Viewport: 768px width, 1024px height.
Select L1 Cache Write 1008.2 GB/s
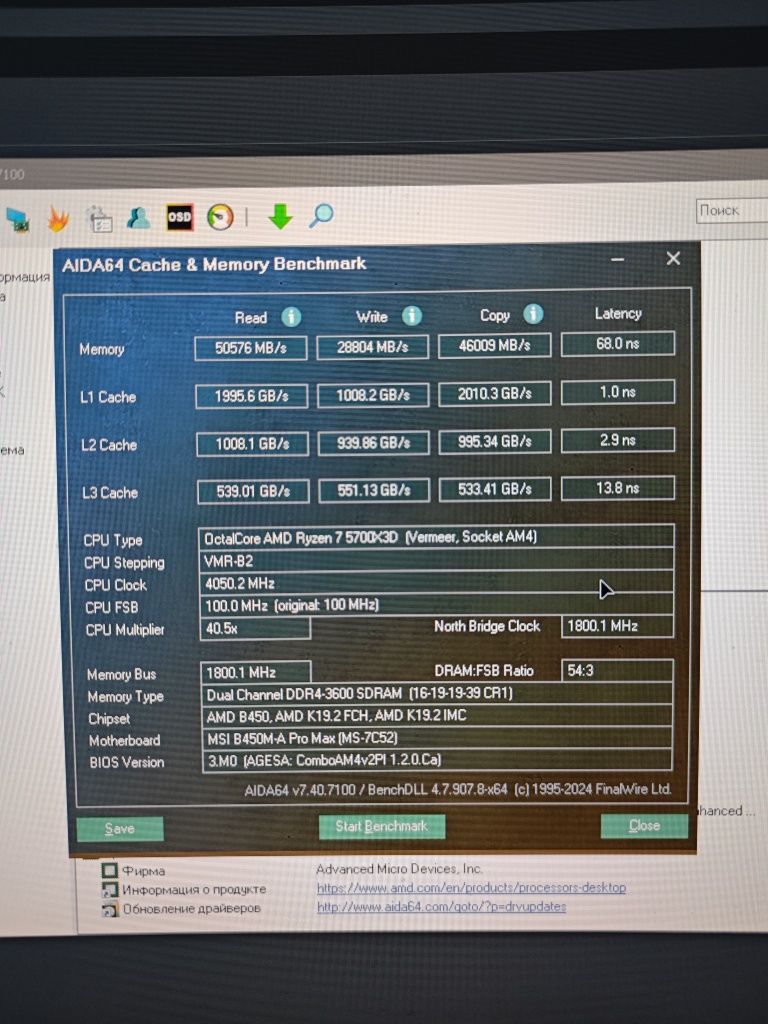coord(373,395)
